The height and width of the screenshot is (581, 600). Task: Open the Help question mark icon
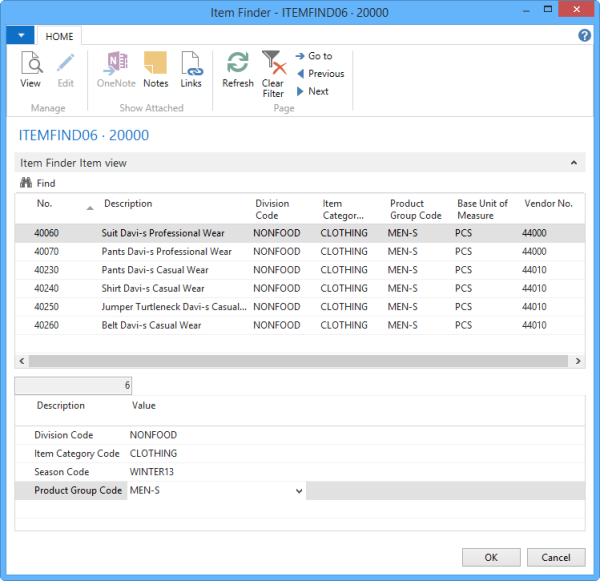(584, 36)
